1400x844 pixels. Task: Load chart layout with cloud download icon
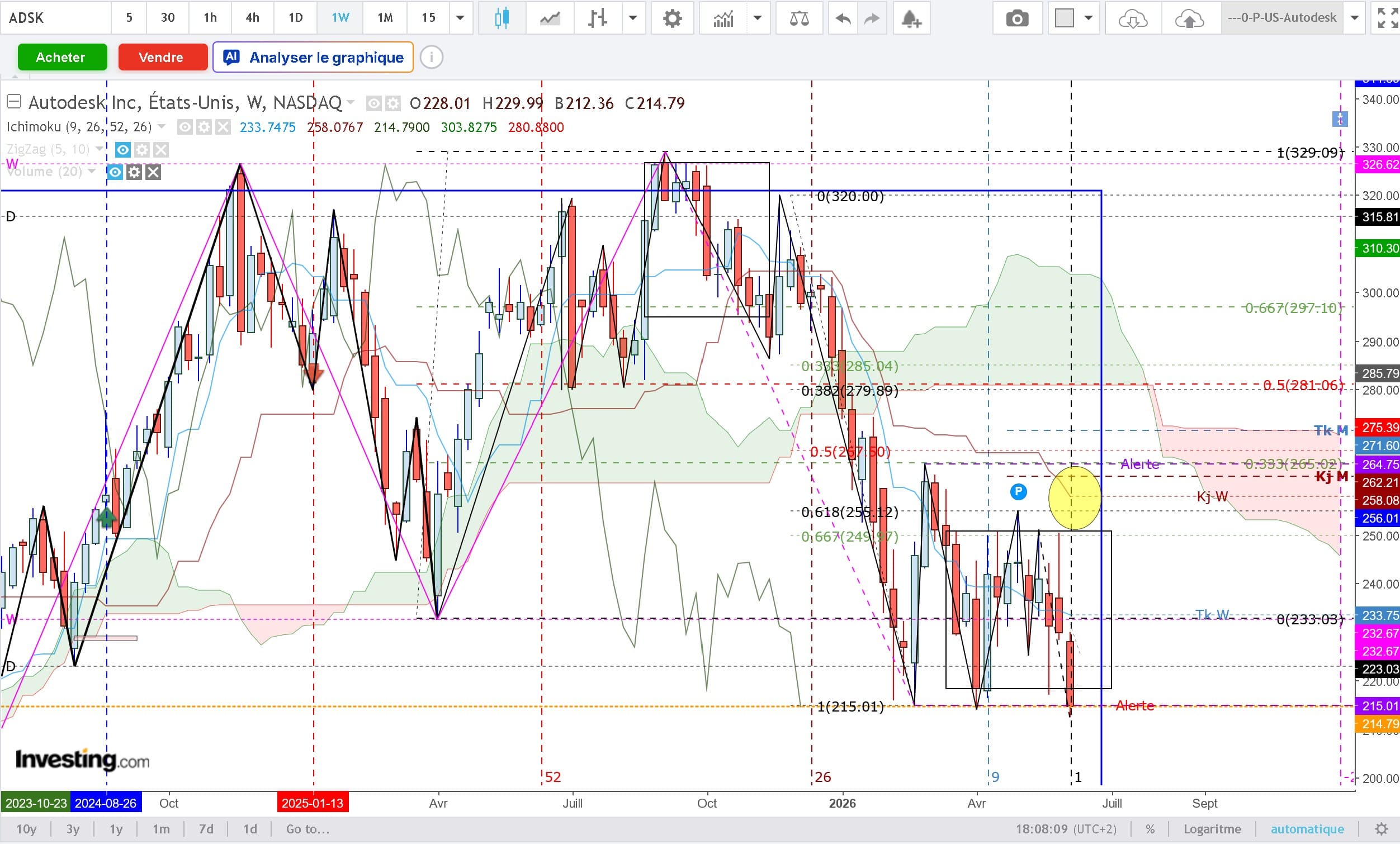(1132, 18)
